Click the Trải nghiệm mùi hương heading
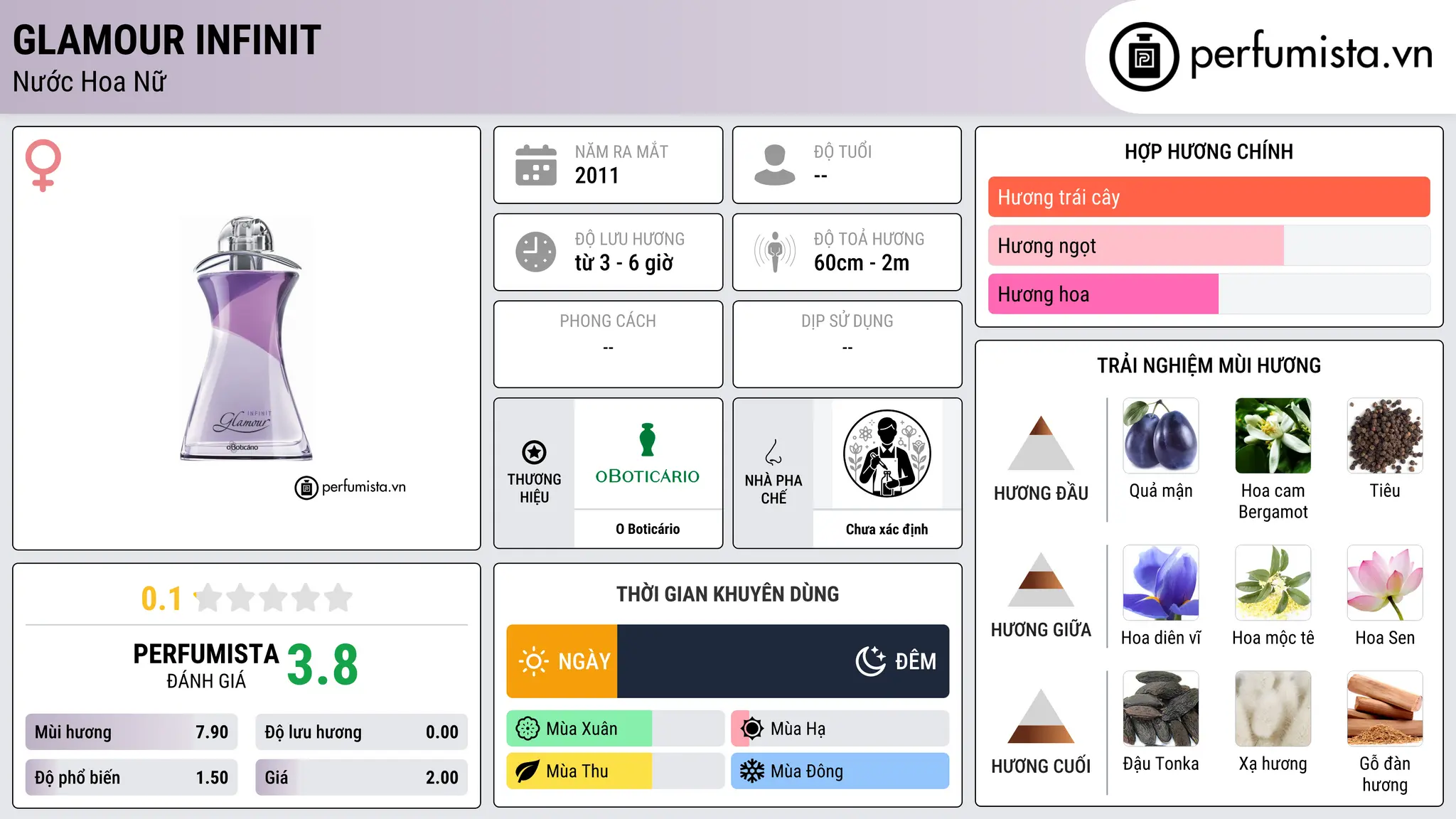 click(1209, 365)
